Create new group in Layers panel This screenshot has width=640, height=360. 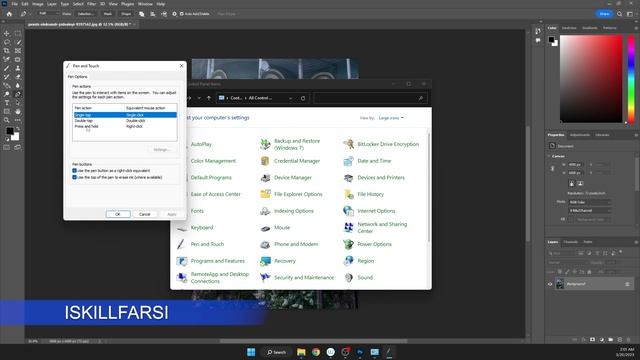pyautogui.click(x=611, y=339)
